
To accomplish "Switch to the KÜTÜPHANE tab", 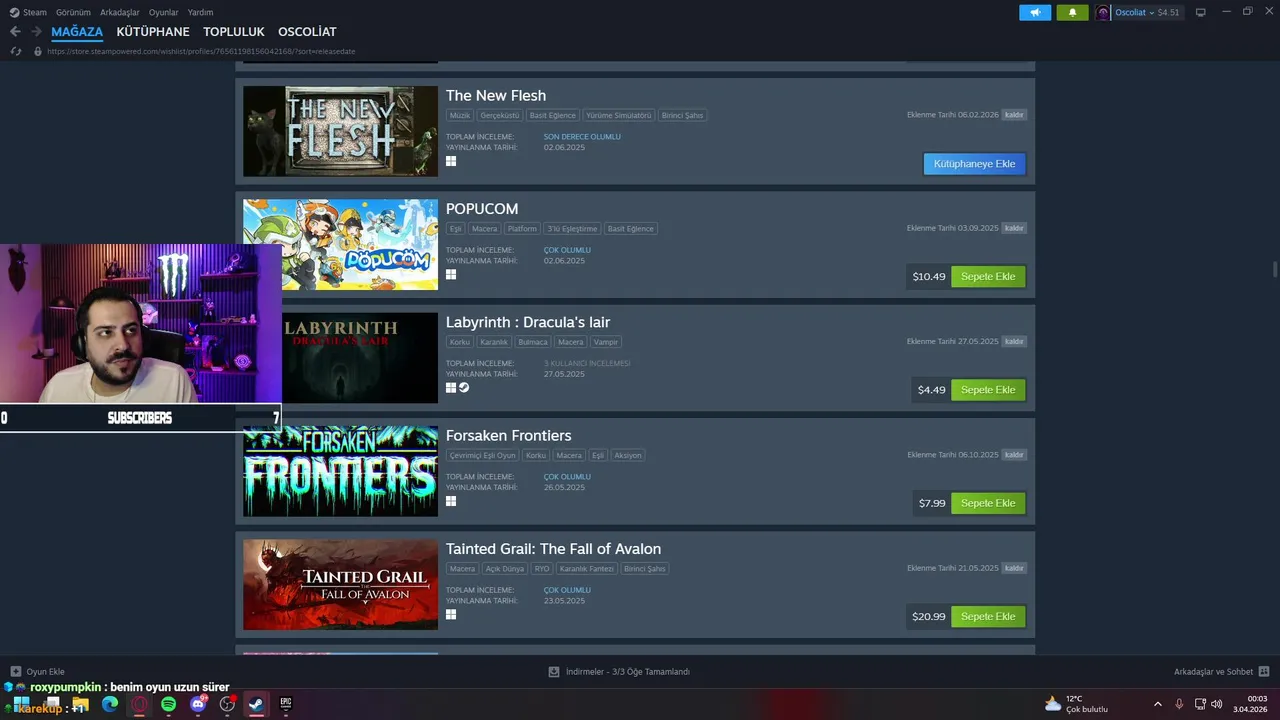I will pos(153,32).
